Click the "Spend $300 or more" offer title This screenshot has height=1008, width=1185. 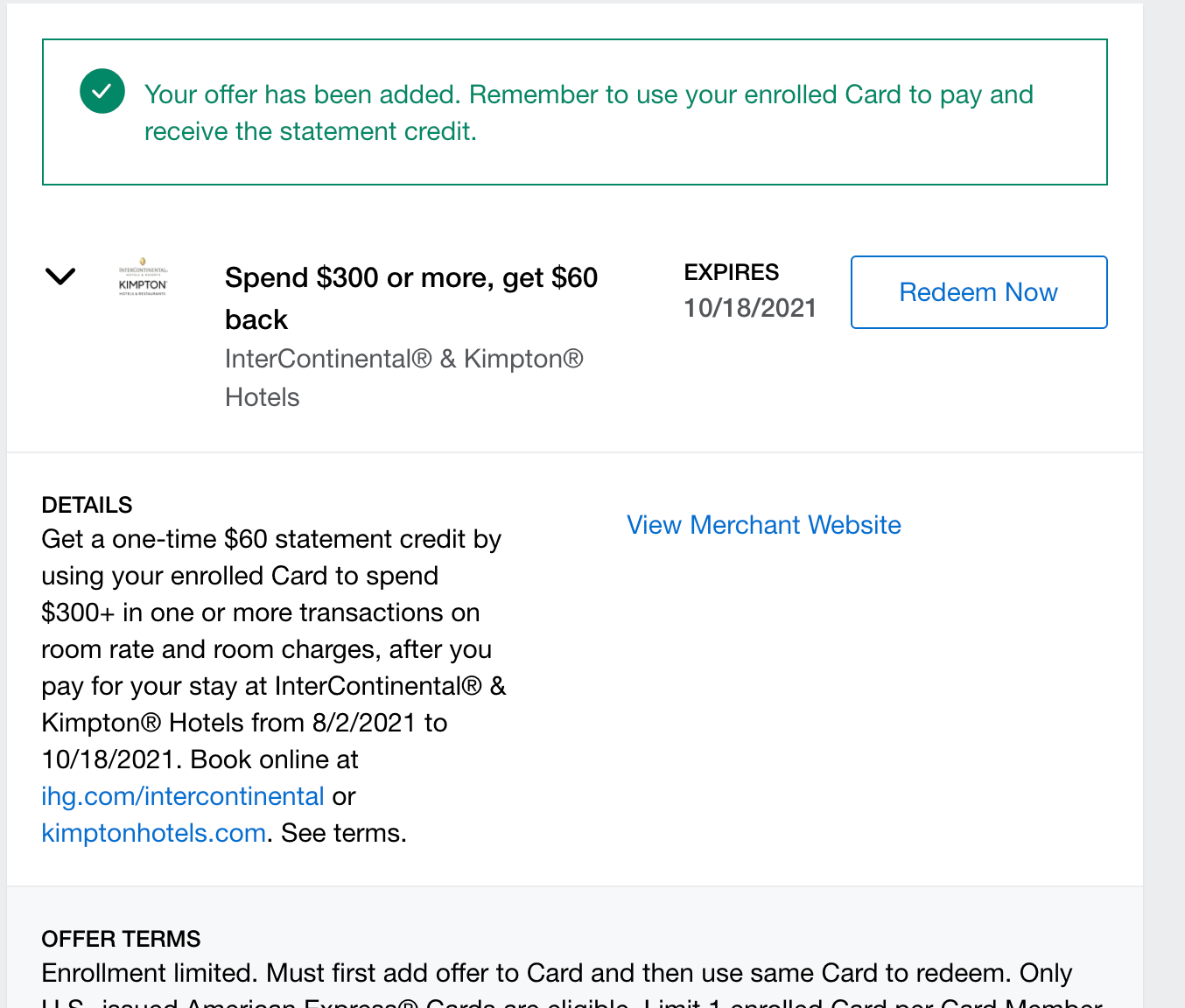coord(410,278)
